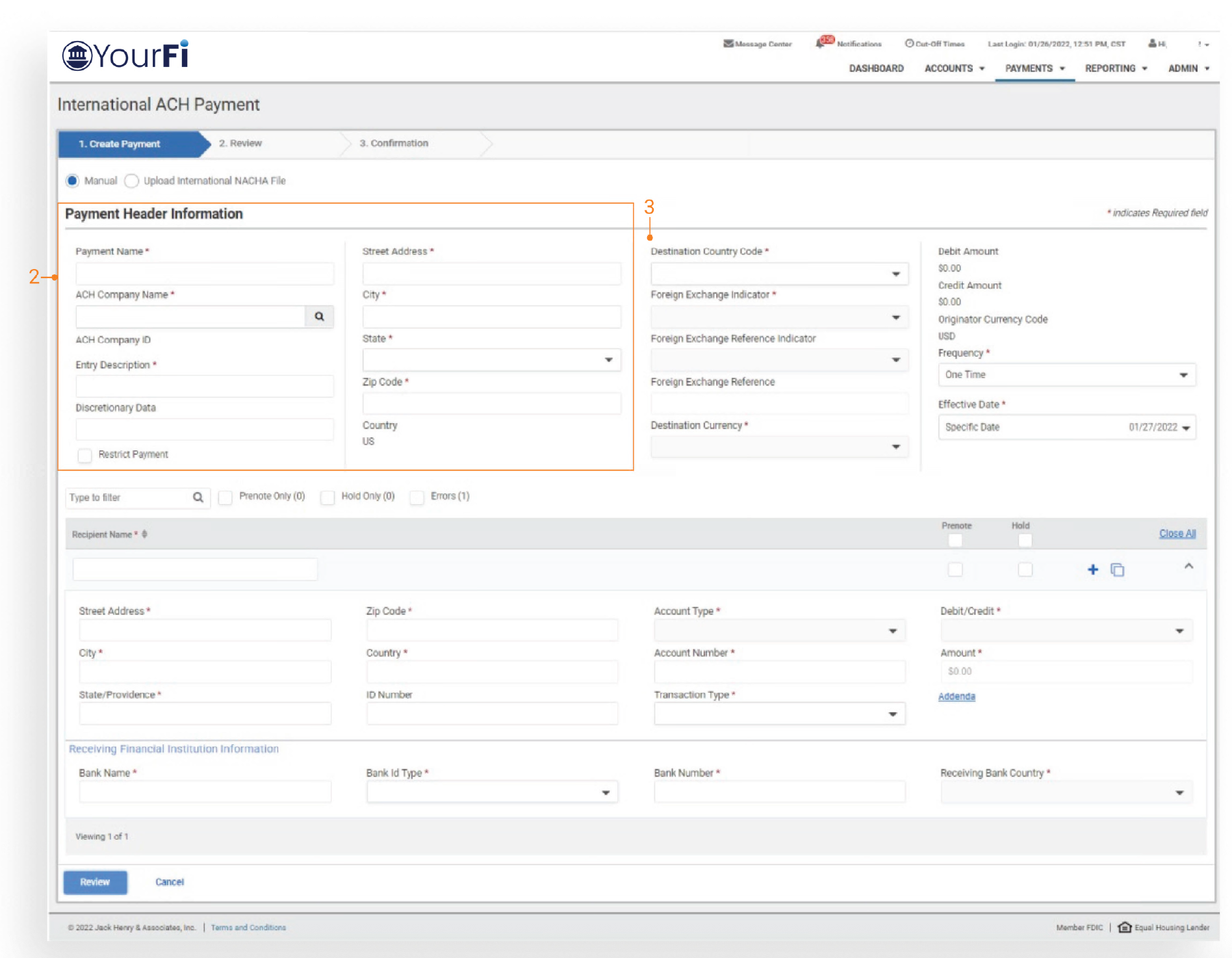Click the ACH Company Name search magnifier icon
This screenshot has height=958, width=1232.
click(319, 317)
